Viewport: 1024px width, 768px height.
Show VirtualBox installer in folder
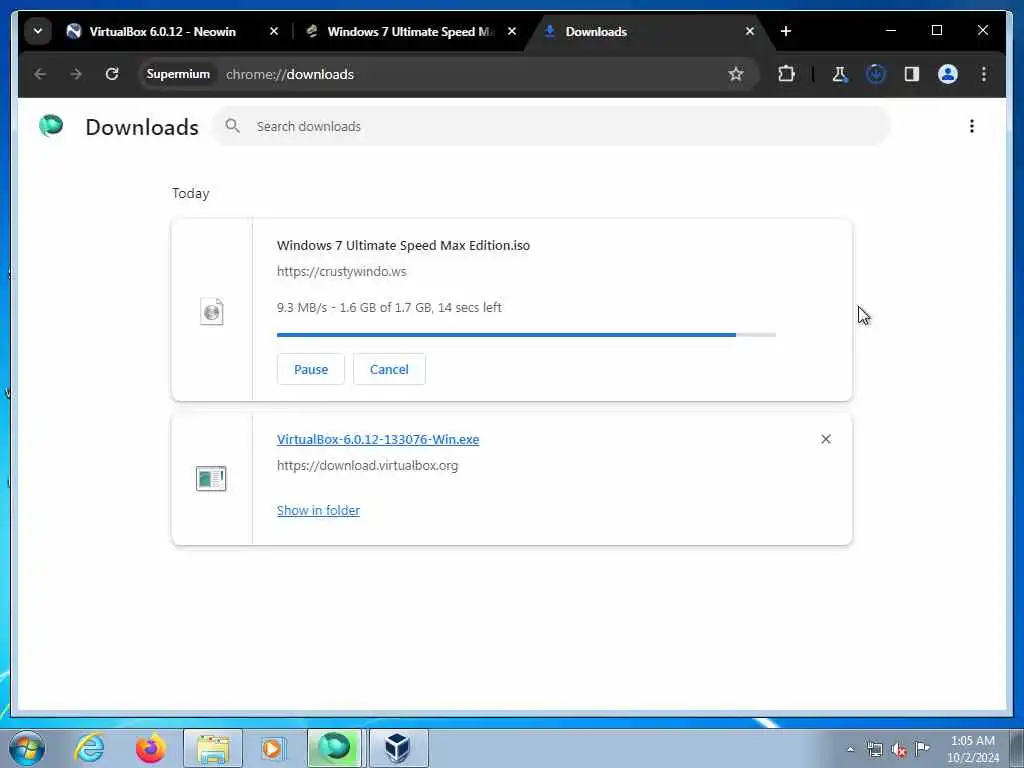pos(318,511)
